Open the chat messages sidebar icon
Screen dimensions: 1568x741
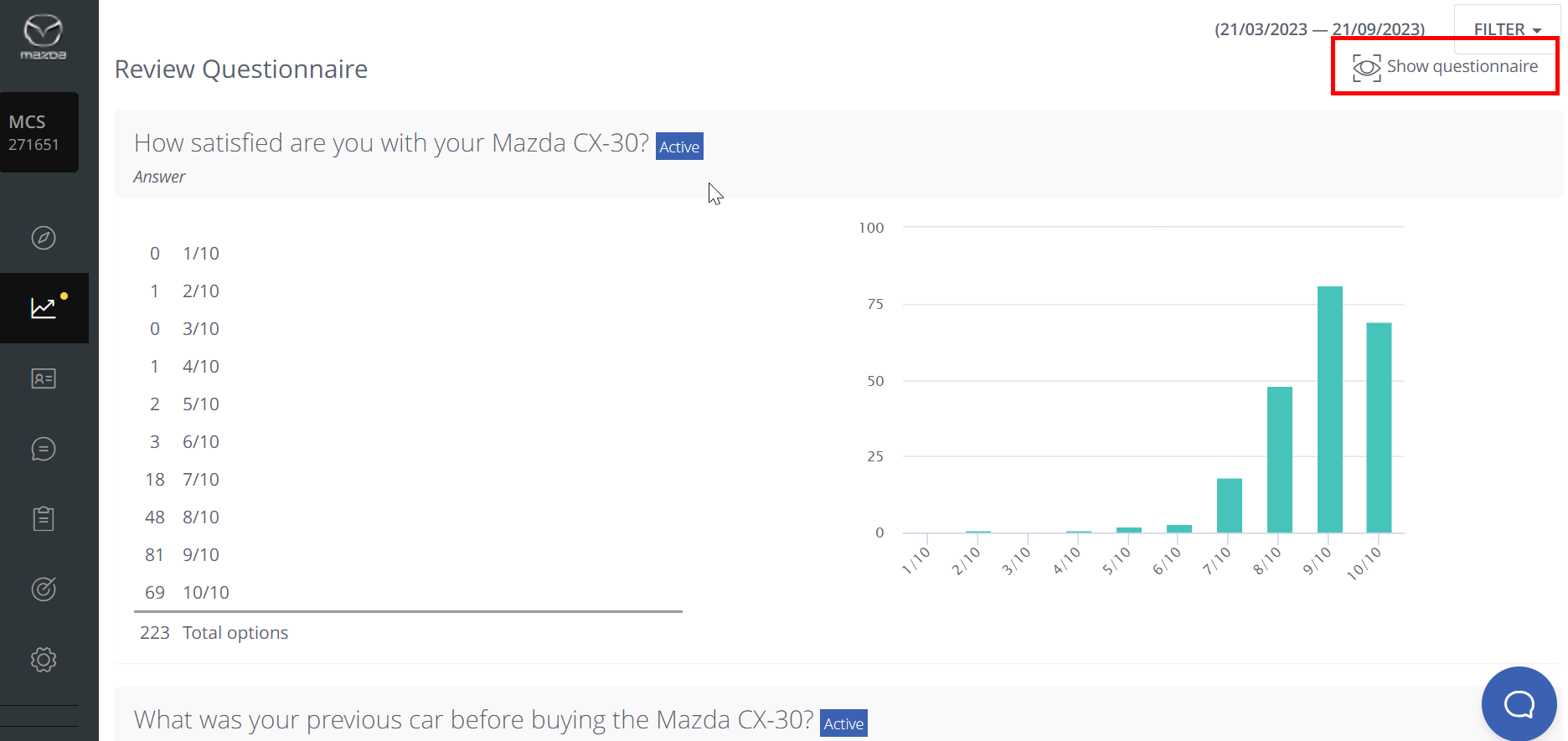point(44,449)
